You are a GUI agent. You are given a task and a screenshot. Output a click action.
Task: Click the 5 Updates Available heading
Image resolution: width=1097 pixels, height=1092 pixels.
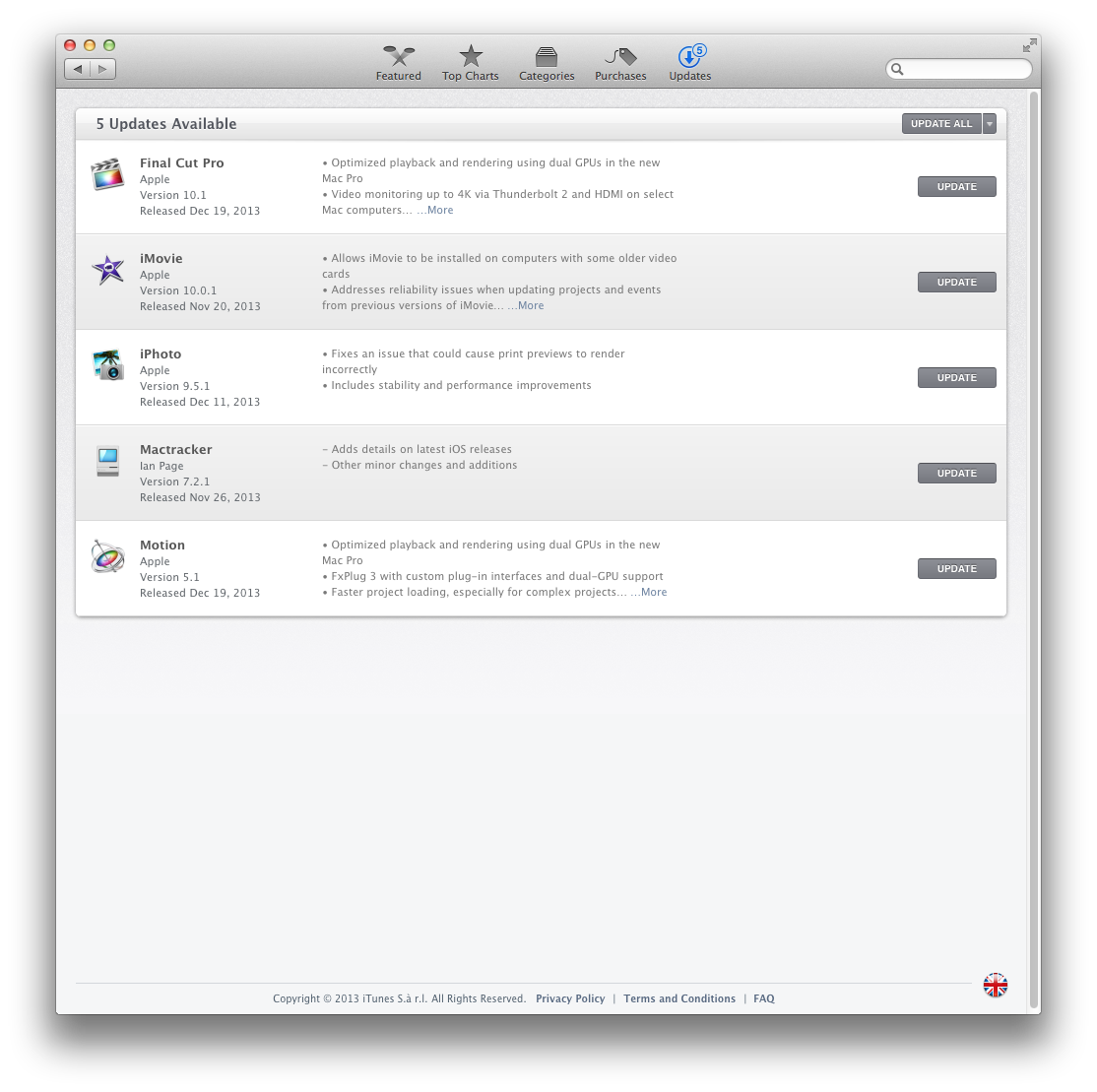[166, 124]
